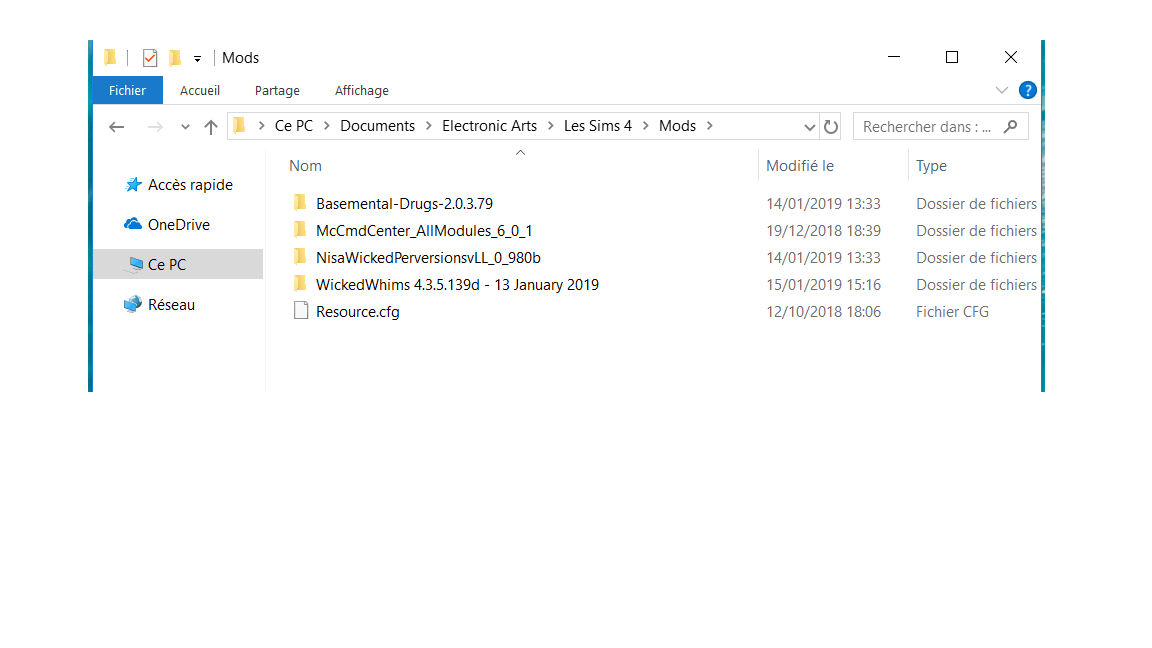Expand chevron after Documents in path
Viewport: 1152px width, 648px height.
[428, 126]
